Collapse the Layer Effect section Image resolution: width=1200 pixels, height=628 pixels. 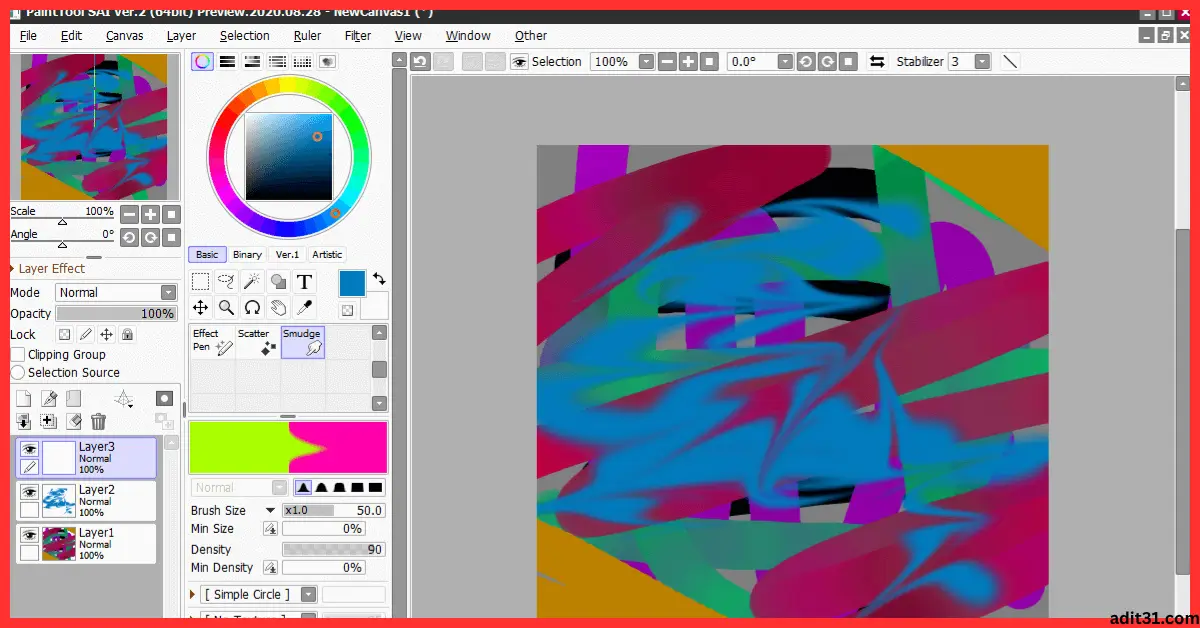[x=12, y=269]
